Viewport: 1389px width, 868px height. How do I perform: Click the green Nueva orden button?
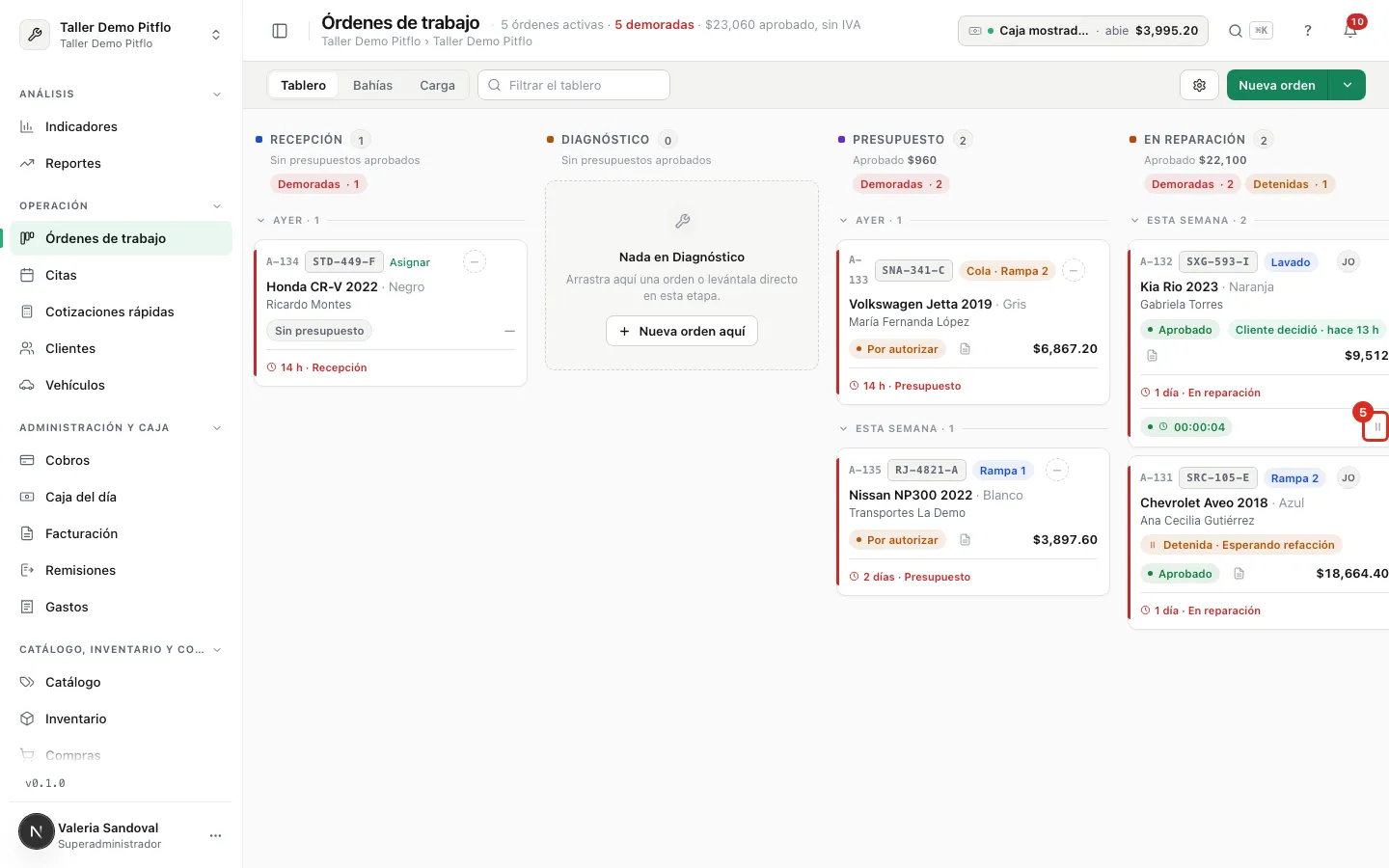1277,85
